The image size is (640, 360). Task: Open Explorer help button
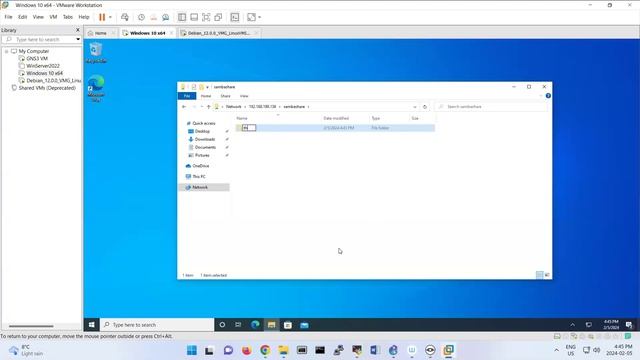[x=548, y=96]
